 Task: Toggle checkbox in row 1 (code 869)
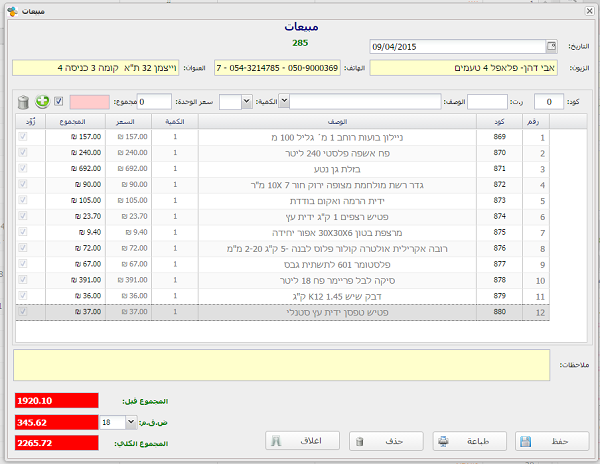[23, 137]
